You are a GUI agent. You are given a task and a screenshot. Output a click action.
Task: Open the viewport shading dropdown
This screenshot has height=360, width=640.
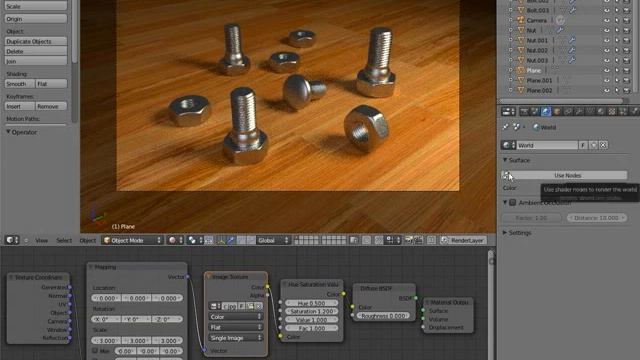click(176, 240)
